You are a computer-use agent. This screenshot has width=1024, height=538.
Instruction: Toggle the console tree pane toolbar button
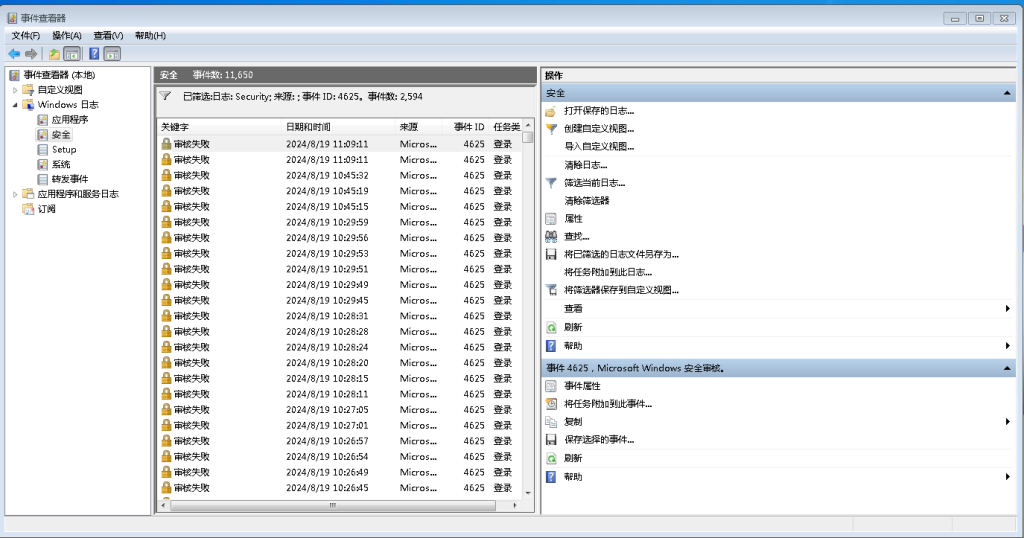click(72, 54)
